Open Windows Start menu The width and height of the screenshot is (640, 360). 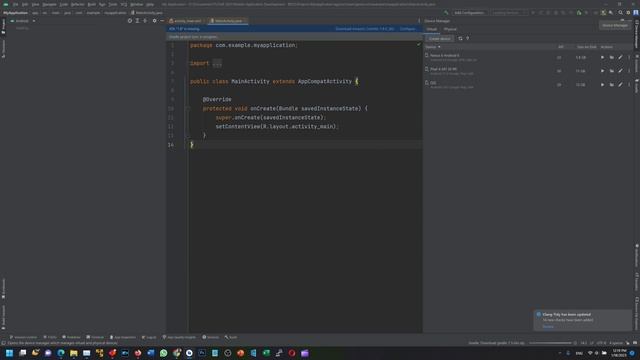[9, 353]
